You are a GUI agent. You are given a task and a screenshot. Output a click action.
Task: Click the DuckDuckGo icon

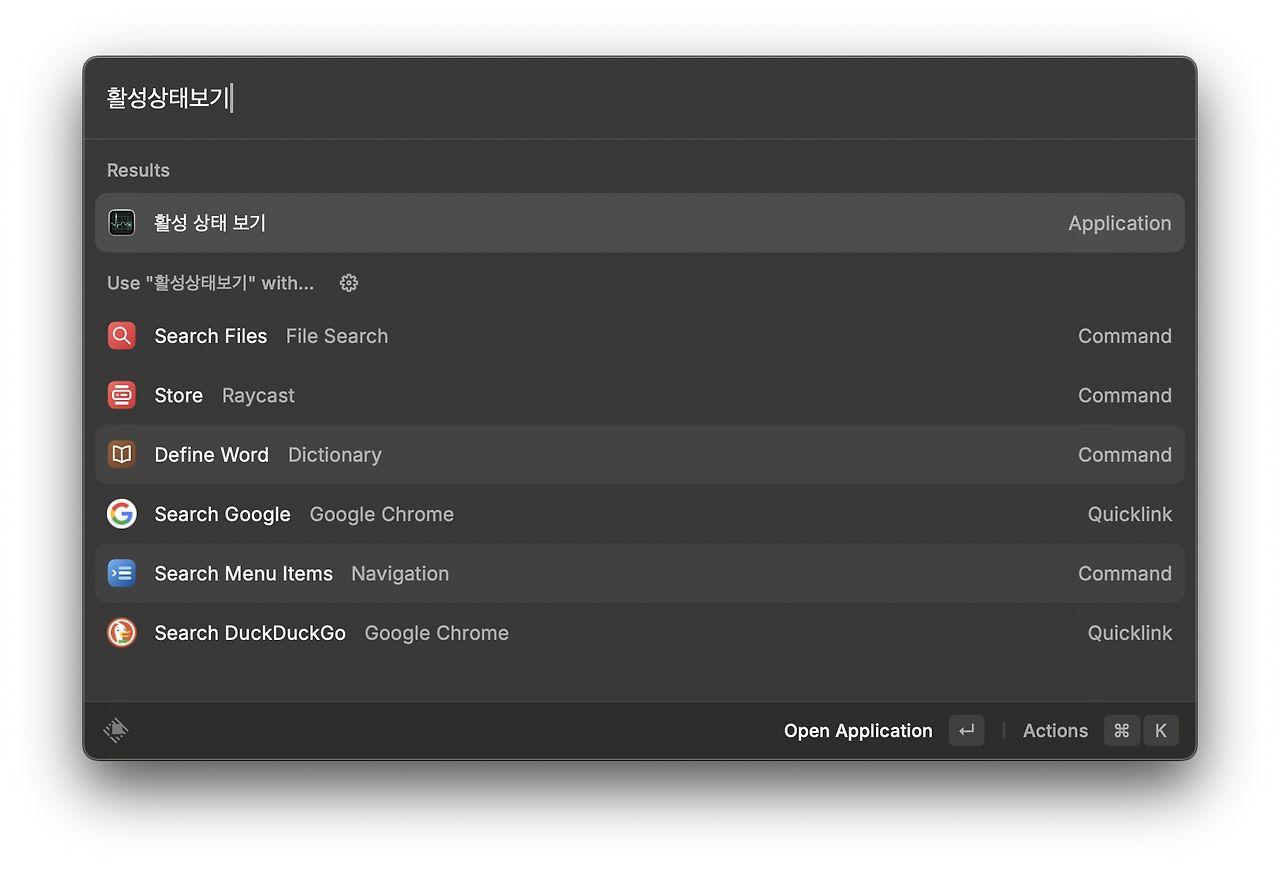click(x=121, y=632)
